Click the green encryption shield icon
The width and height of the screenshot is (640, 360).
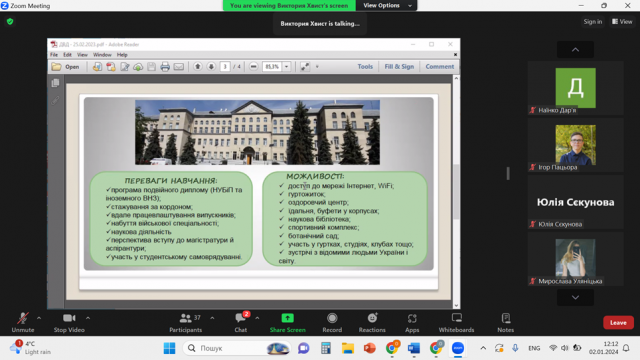[x=10, y=22]
